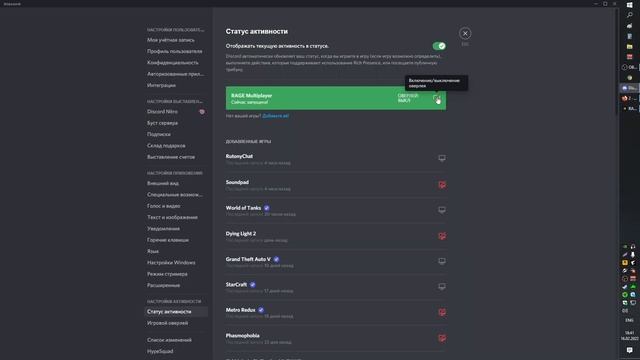The image size is (640, 360).
Task: Click the settings page vertical scrollbar
Action: tap(616, 61)
